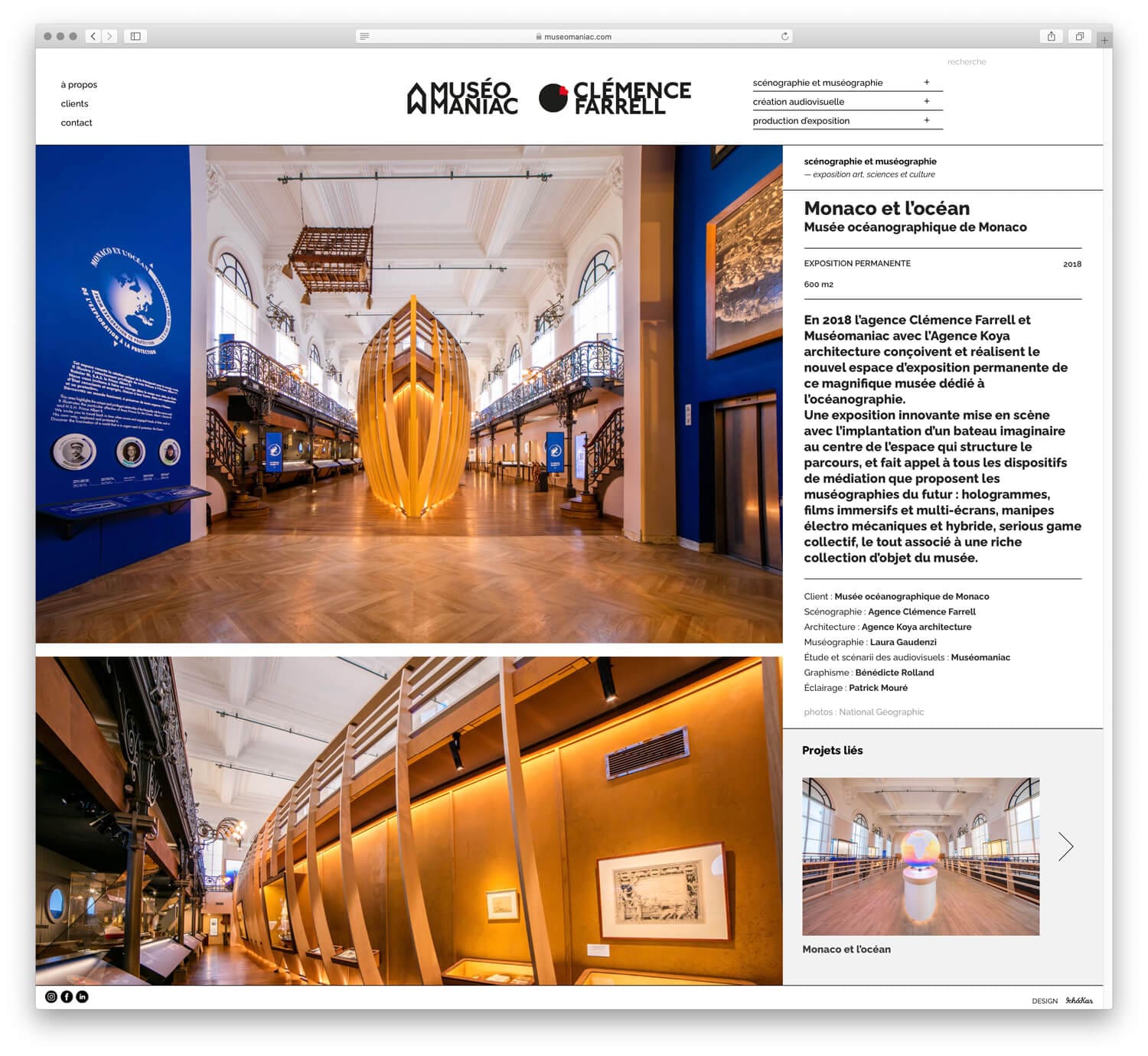
Task: Open the Instagram social icon
Action: click(51, 996)
